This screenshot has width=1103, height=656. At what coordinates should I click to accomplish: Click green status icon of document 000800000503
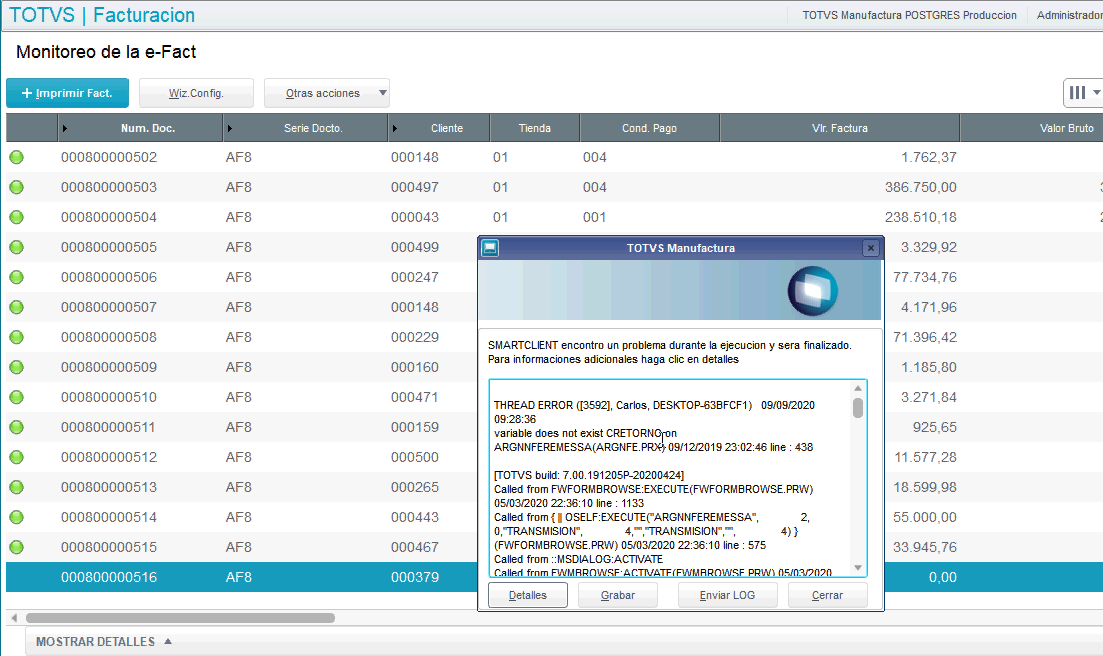point(16,187)
